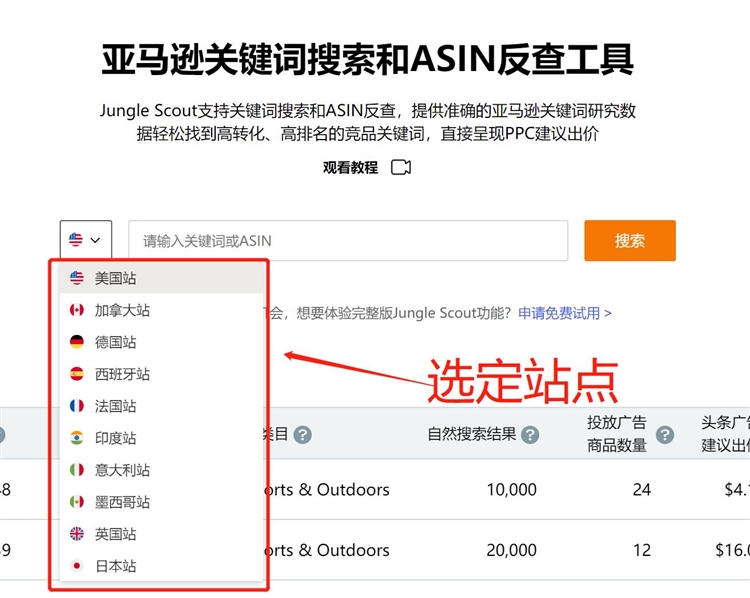
Task: Click the US flag icon in dropdown list
Action: pyautogui.click(x=77, y=278)
